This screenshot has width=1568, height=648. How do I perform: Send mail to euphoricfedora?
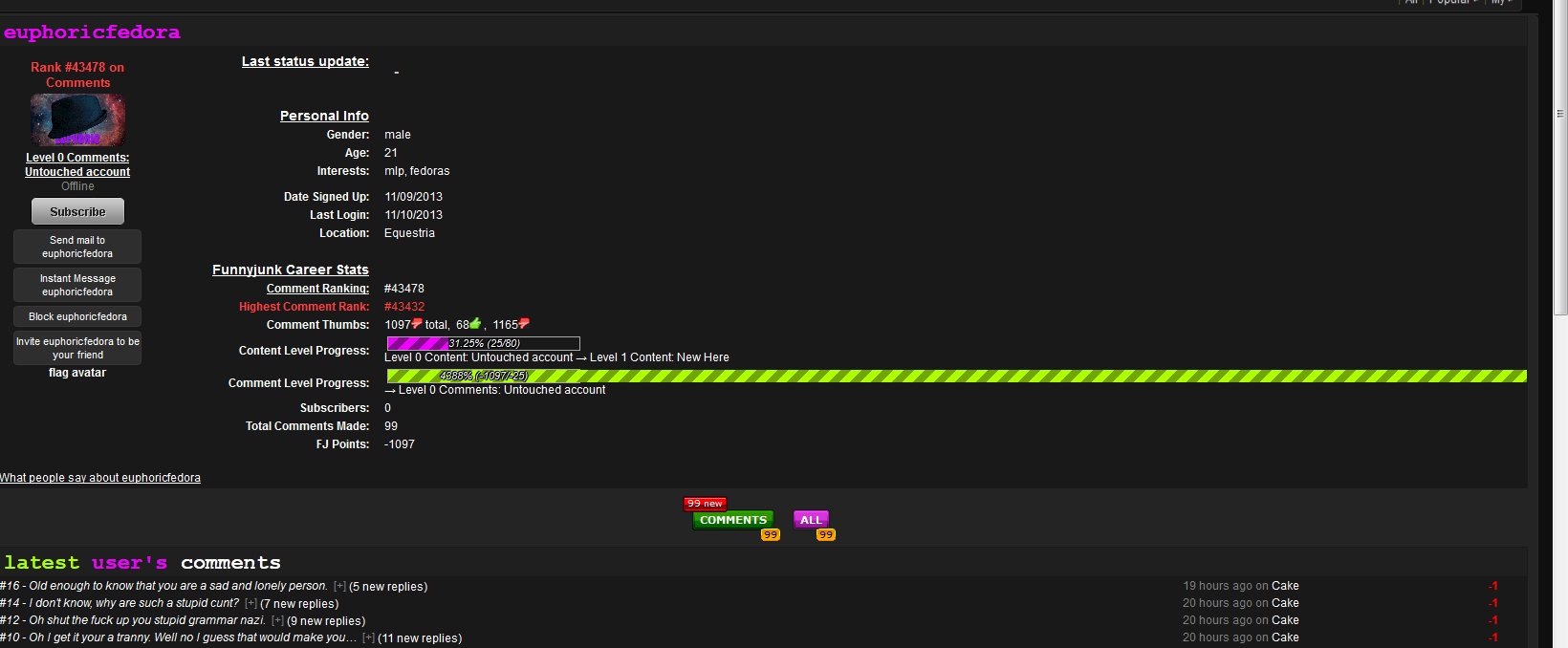(x=77, y=247)
